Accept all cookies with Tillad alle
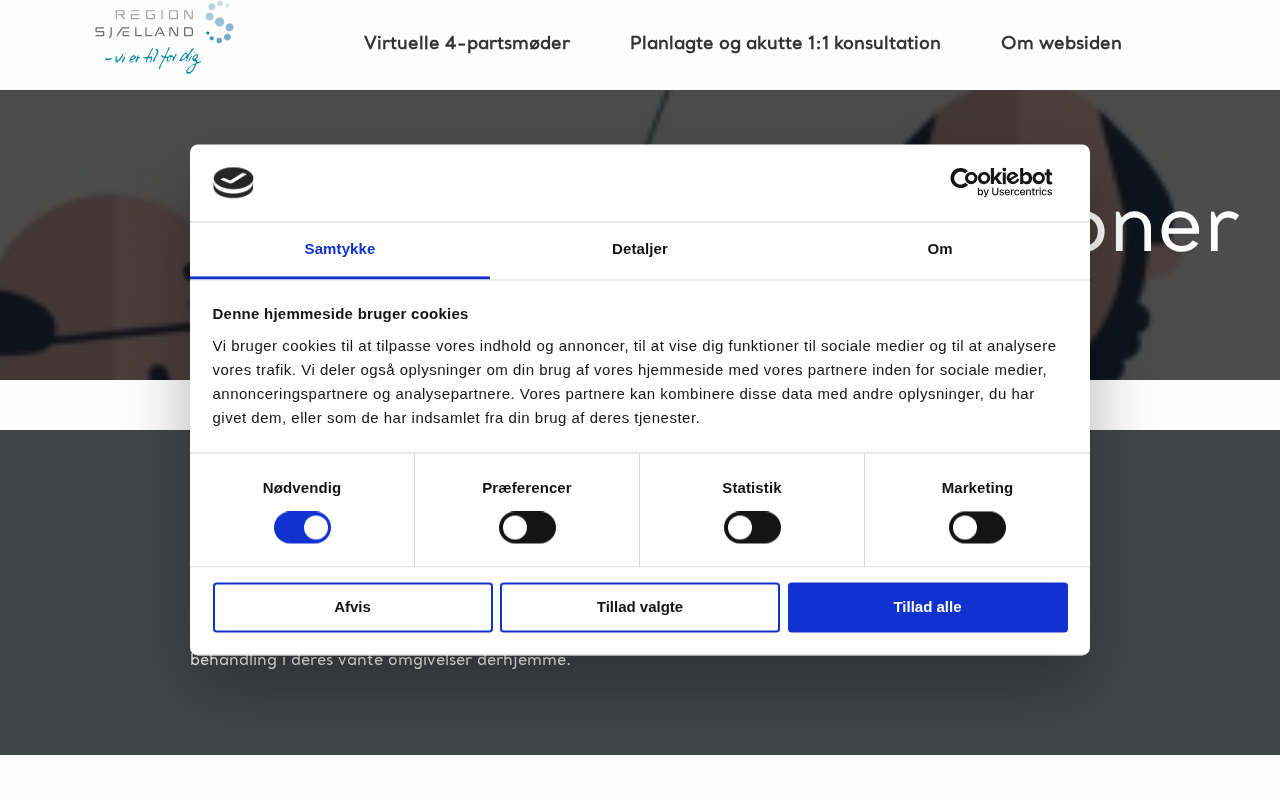Image resolution: width=1280 pixels, height=800 pixels. click(928, 607)
